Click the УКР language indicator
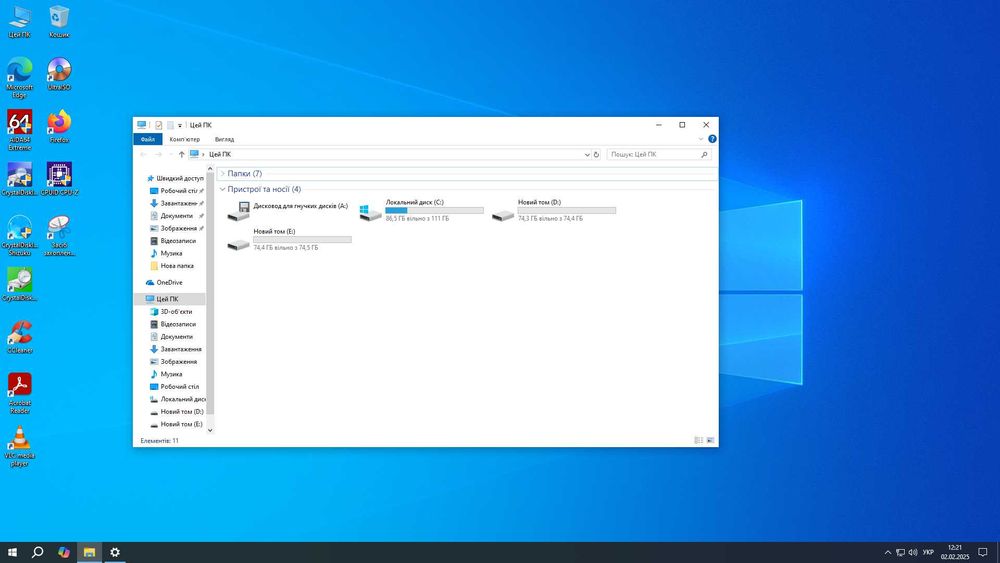This screenshot has height=563, width=1000. [x=928, y=552]
